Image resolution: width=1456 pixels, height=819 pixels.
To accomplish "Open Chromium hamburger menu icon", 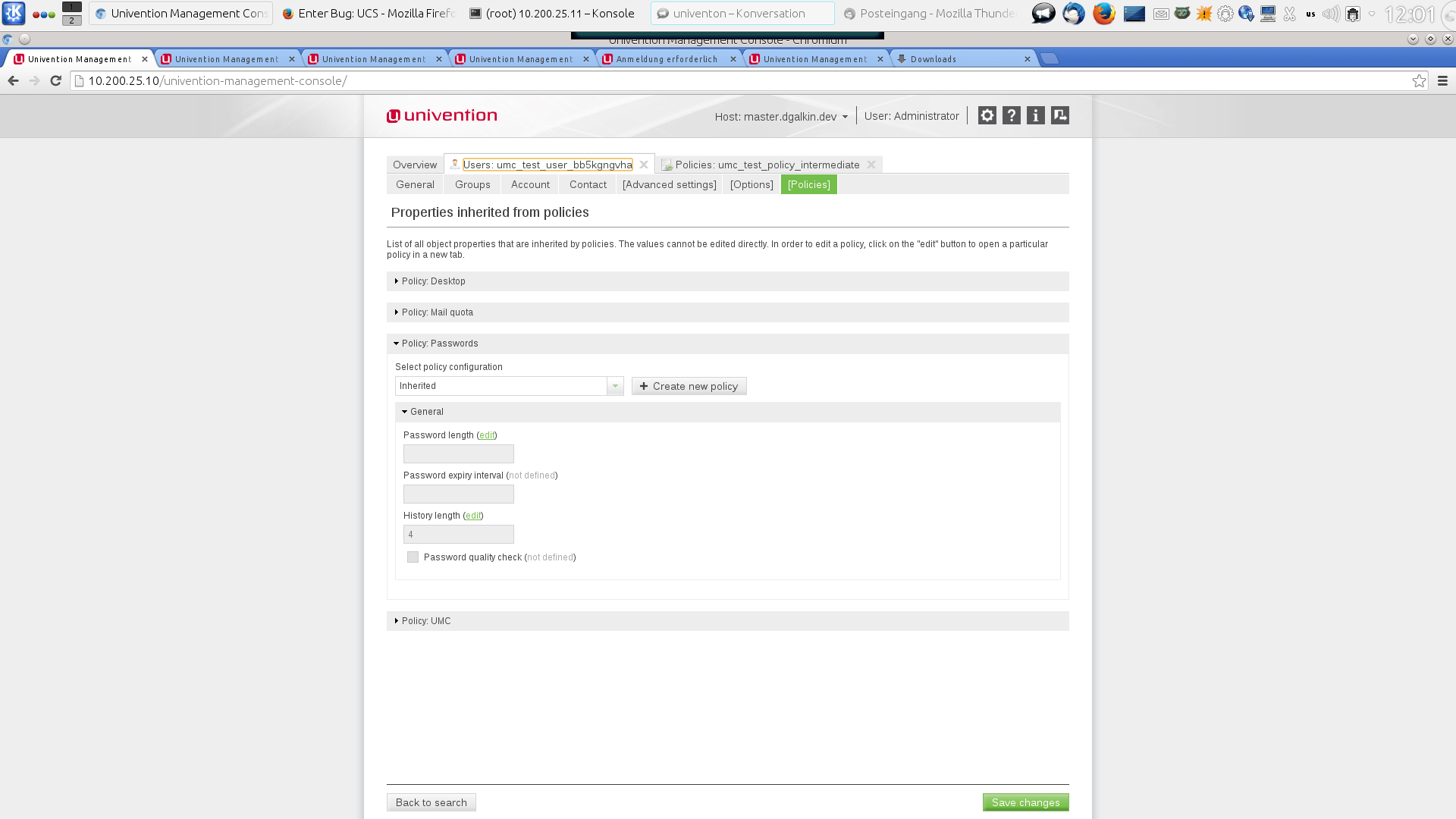I will pyautogui.click(x=1442, y=80).
